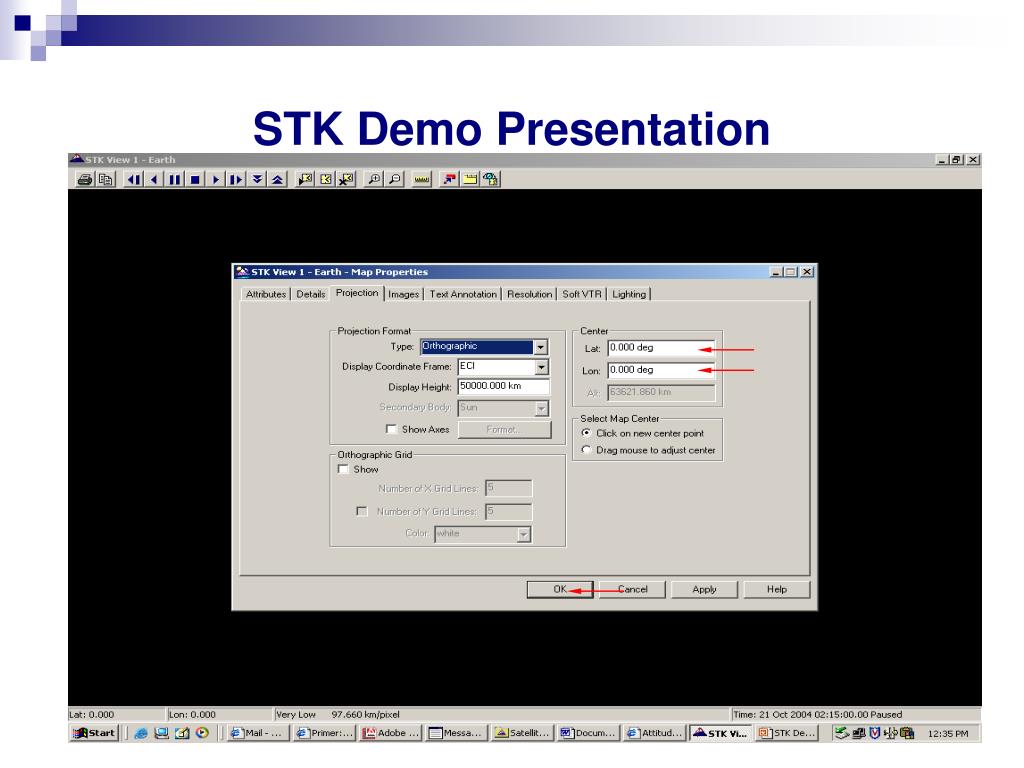Switch to the Adobe taskbar window

point(391,733)
